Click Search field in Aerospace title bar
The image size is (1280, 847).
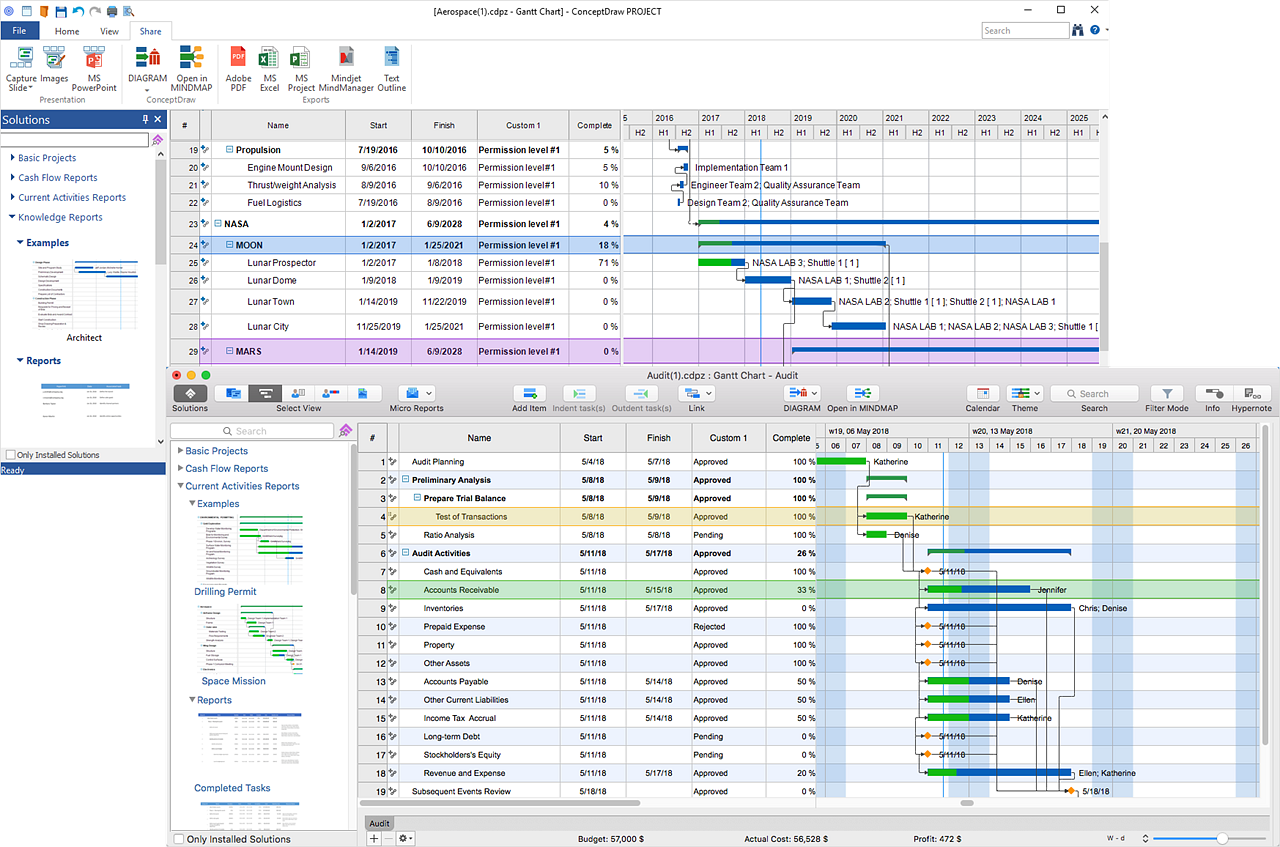(x=1025, y=31)
